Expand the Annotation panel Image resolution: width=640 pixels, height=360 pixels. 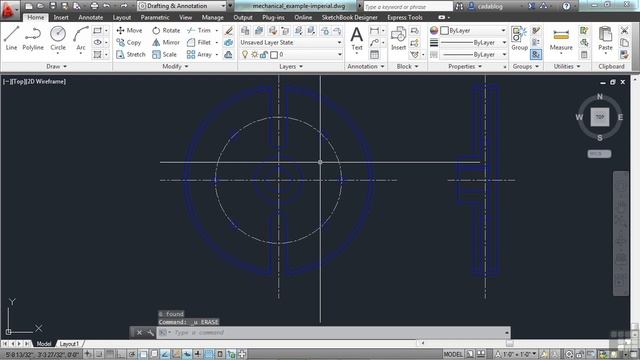point(366,67)
